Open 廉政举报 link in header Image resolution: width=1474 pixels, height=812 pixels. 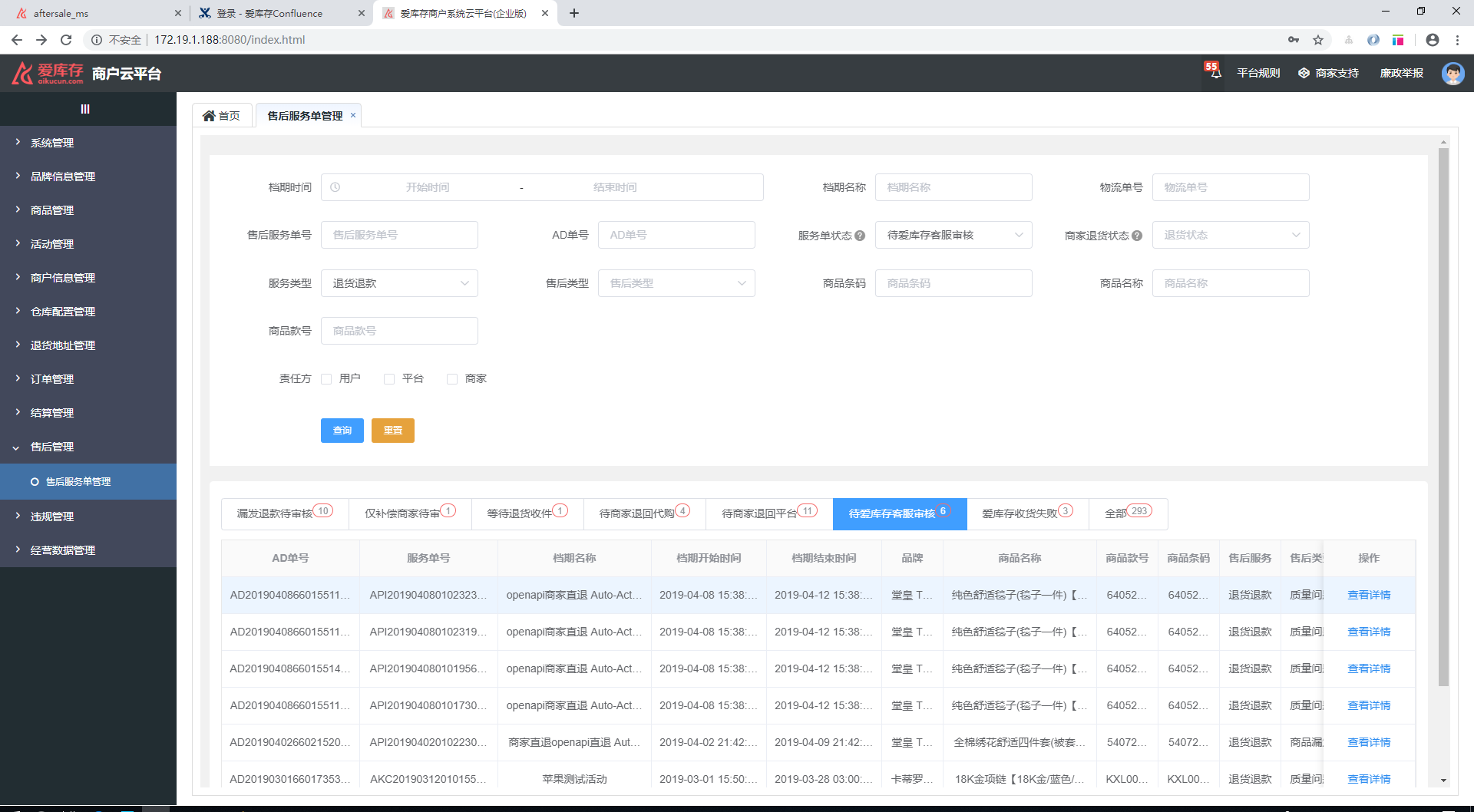point(1401,73)
